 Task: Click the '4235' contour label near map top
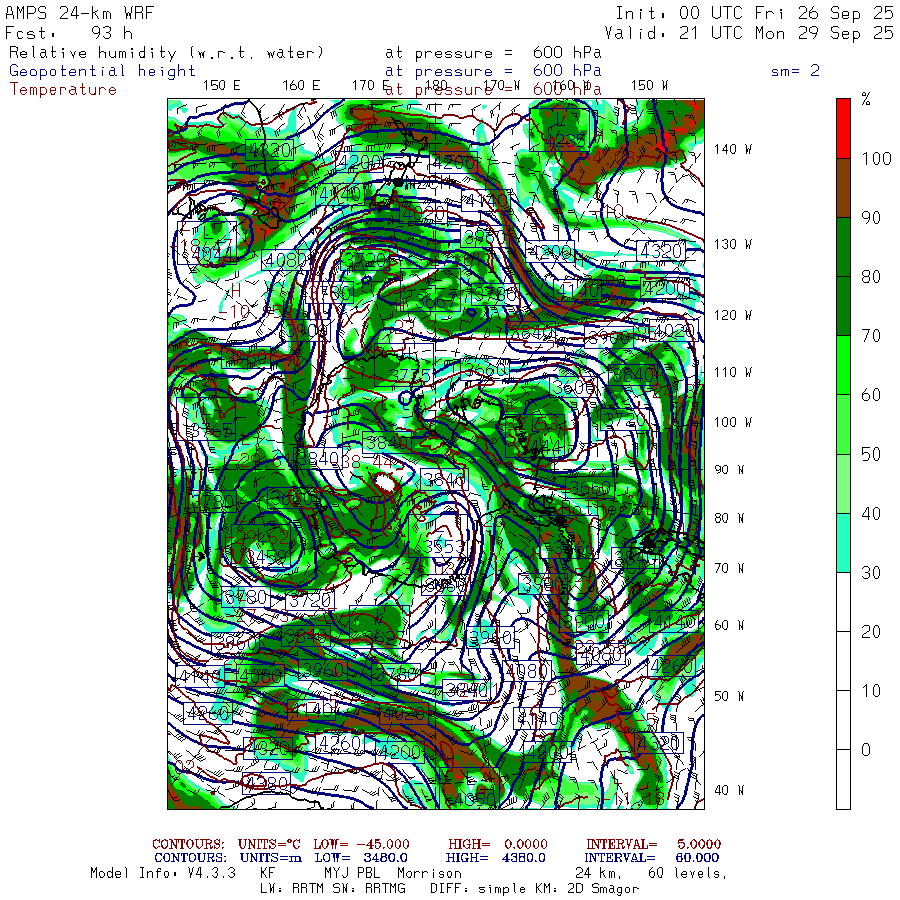[x=566, y=141]
